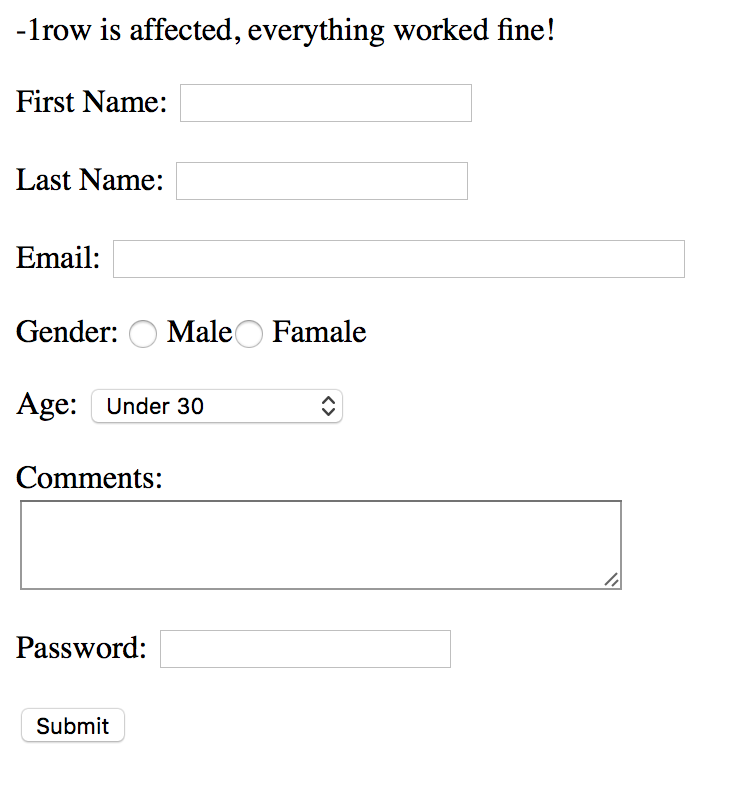Choose the Famale radio button
This screenshot has height=792, width=752.
point(249,334)
